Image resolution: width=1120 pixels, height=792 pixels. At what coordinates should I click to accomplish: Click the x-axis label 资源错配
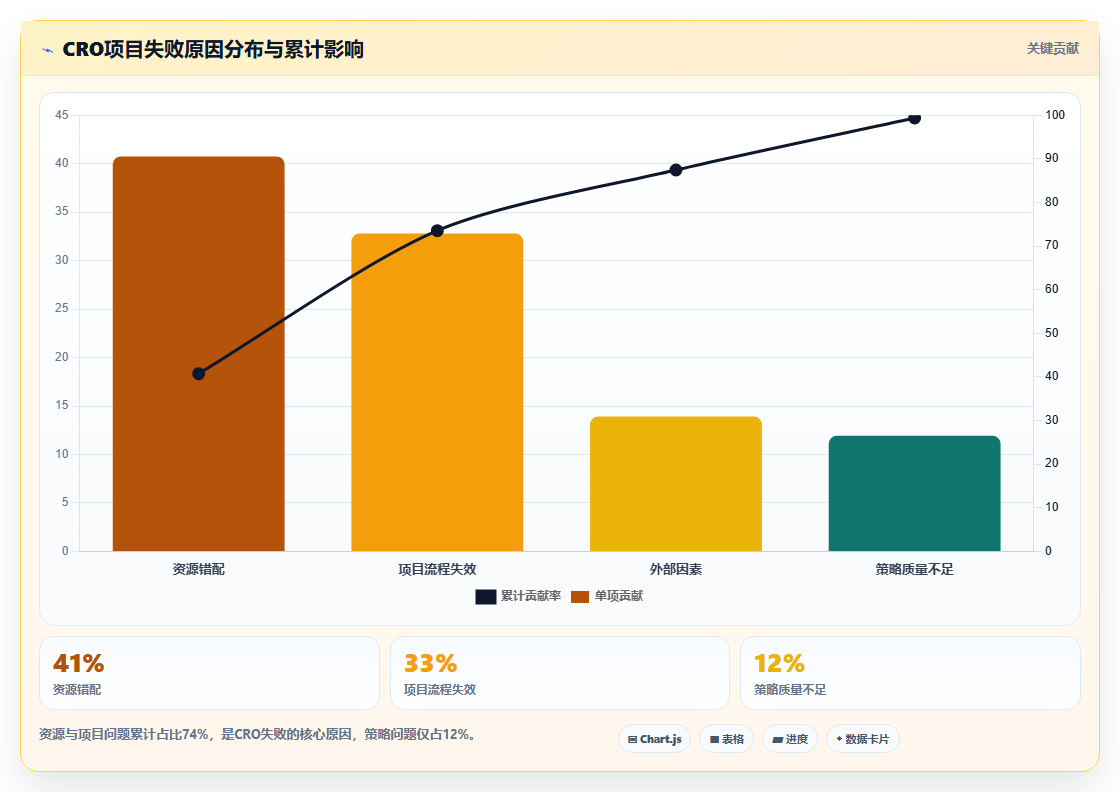[199, 569]
